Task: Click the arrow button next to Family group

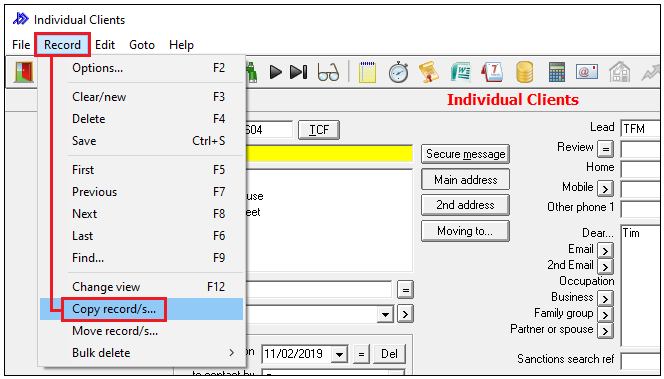Action: tap(606, 315)
